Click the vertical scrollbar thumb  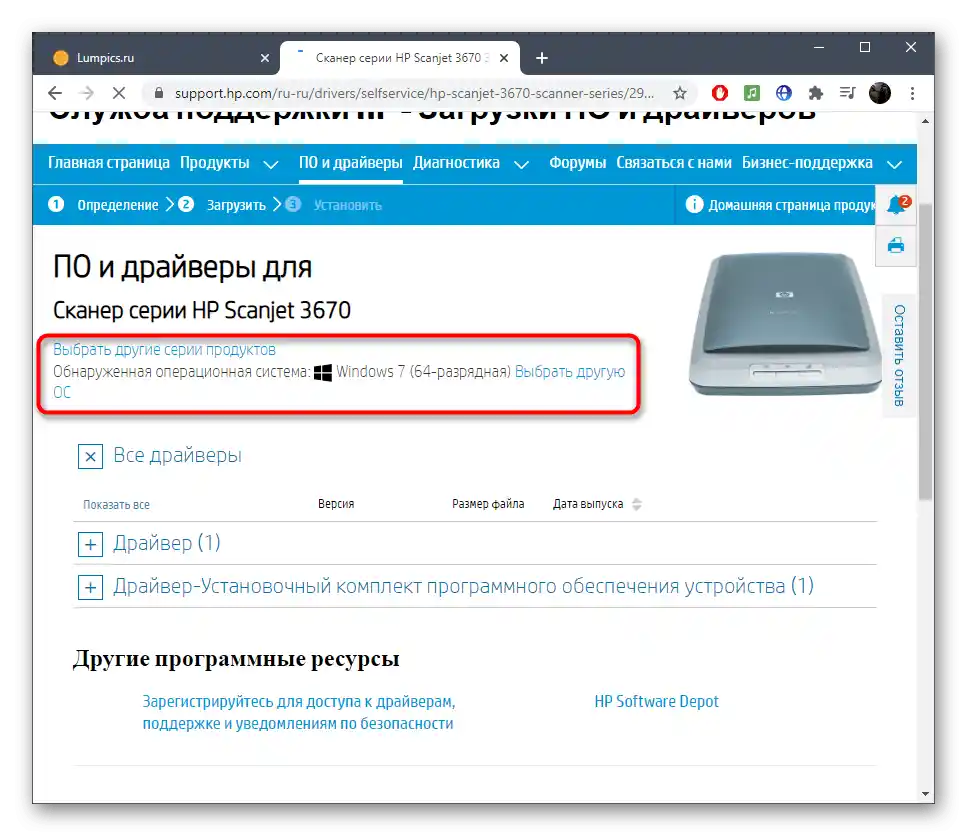click(x=925, y=351)
